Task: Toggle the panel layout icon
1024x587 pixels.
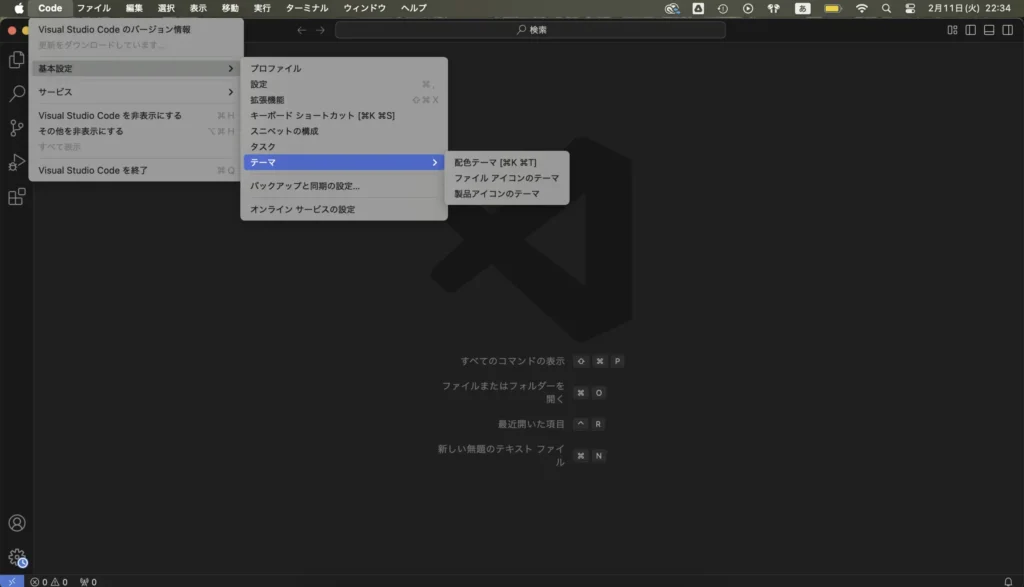Action: [x=989, y=32]
